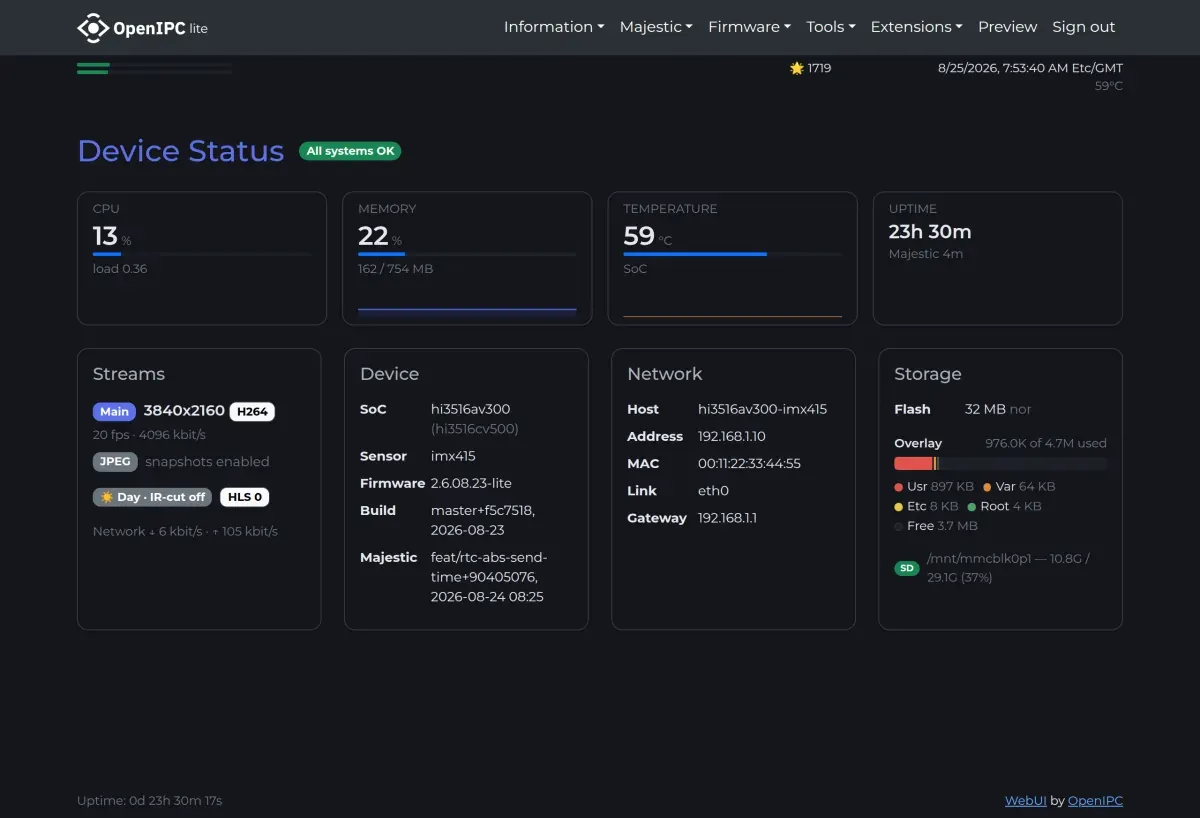Image resolution: width=1200 pixels, height=818 pixels.
Task: Click the yellow Etc legend dot
Action: tap(899, 507)
